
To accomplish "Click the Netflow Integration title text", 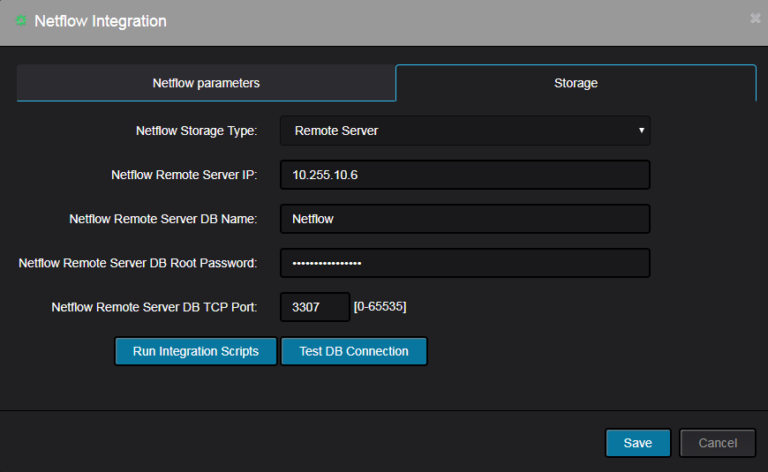I will point(100,21).
